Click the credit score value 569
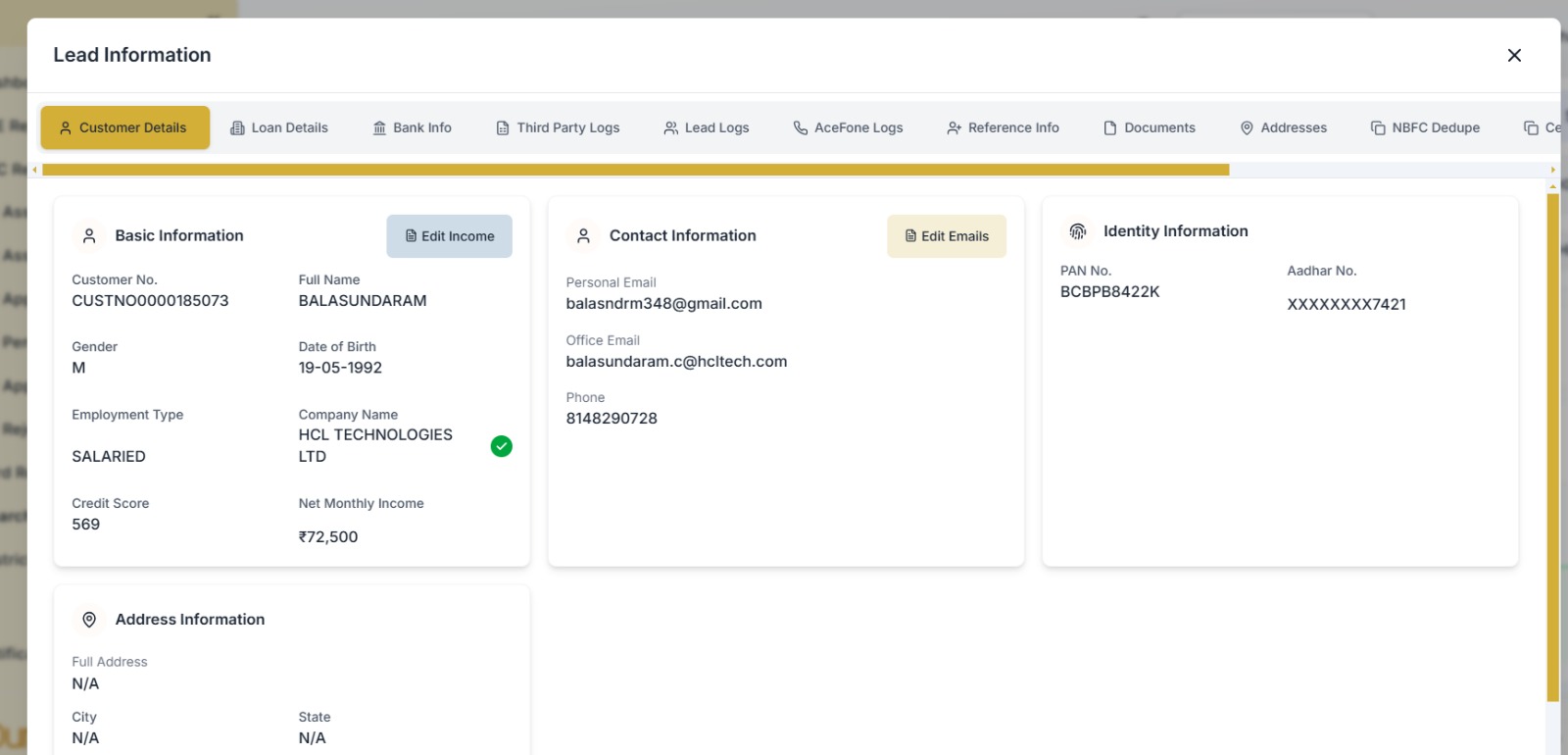The height and width of the screenshot is (755, 1568). (86, 525)
